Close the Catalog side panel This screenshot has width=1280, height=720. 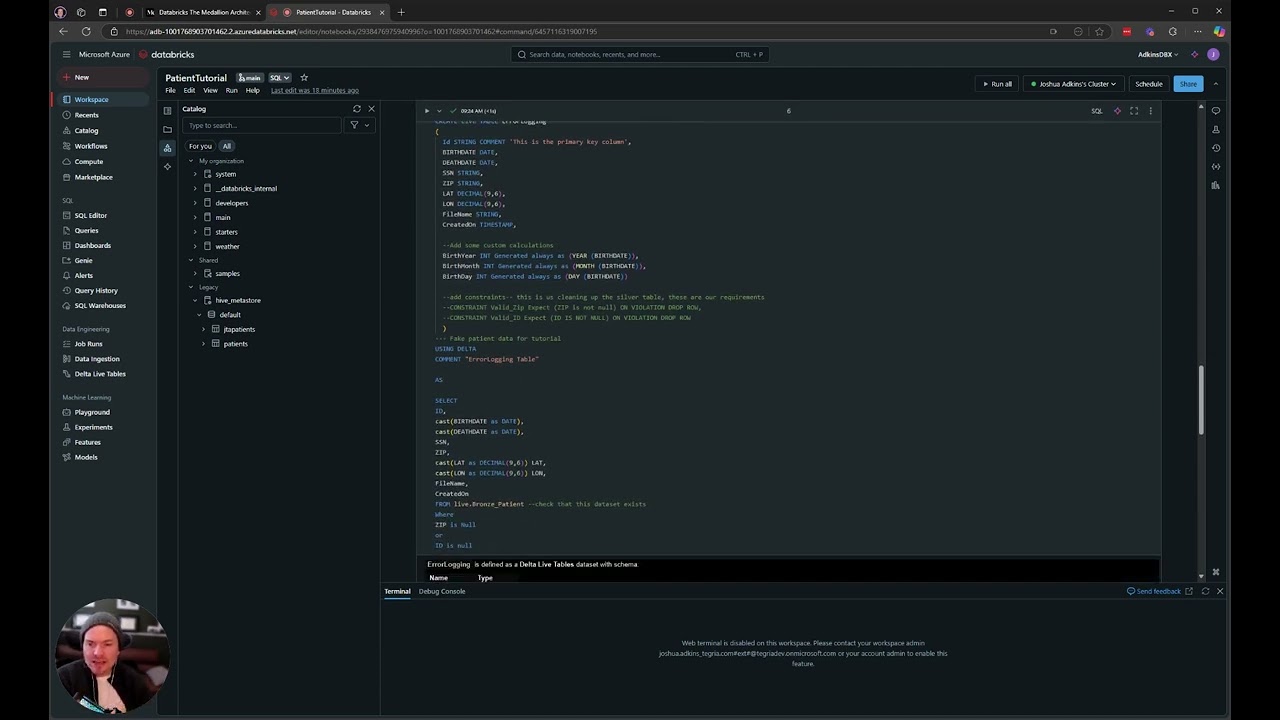click(x=371, y=108)
